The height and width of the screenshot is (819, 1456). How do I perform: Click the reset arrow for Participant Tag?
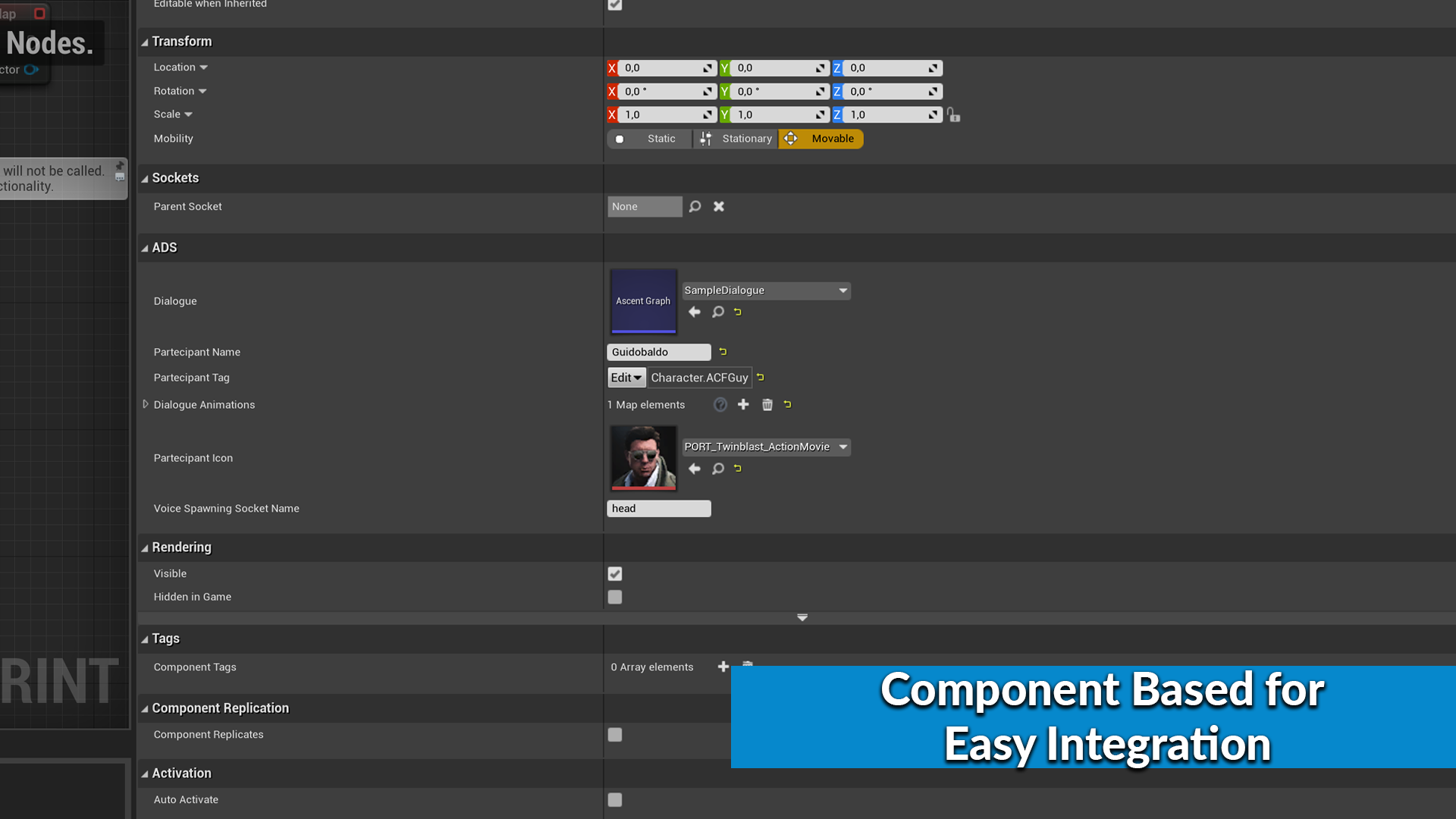(x=761, y=377)
